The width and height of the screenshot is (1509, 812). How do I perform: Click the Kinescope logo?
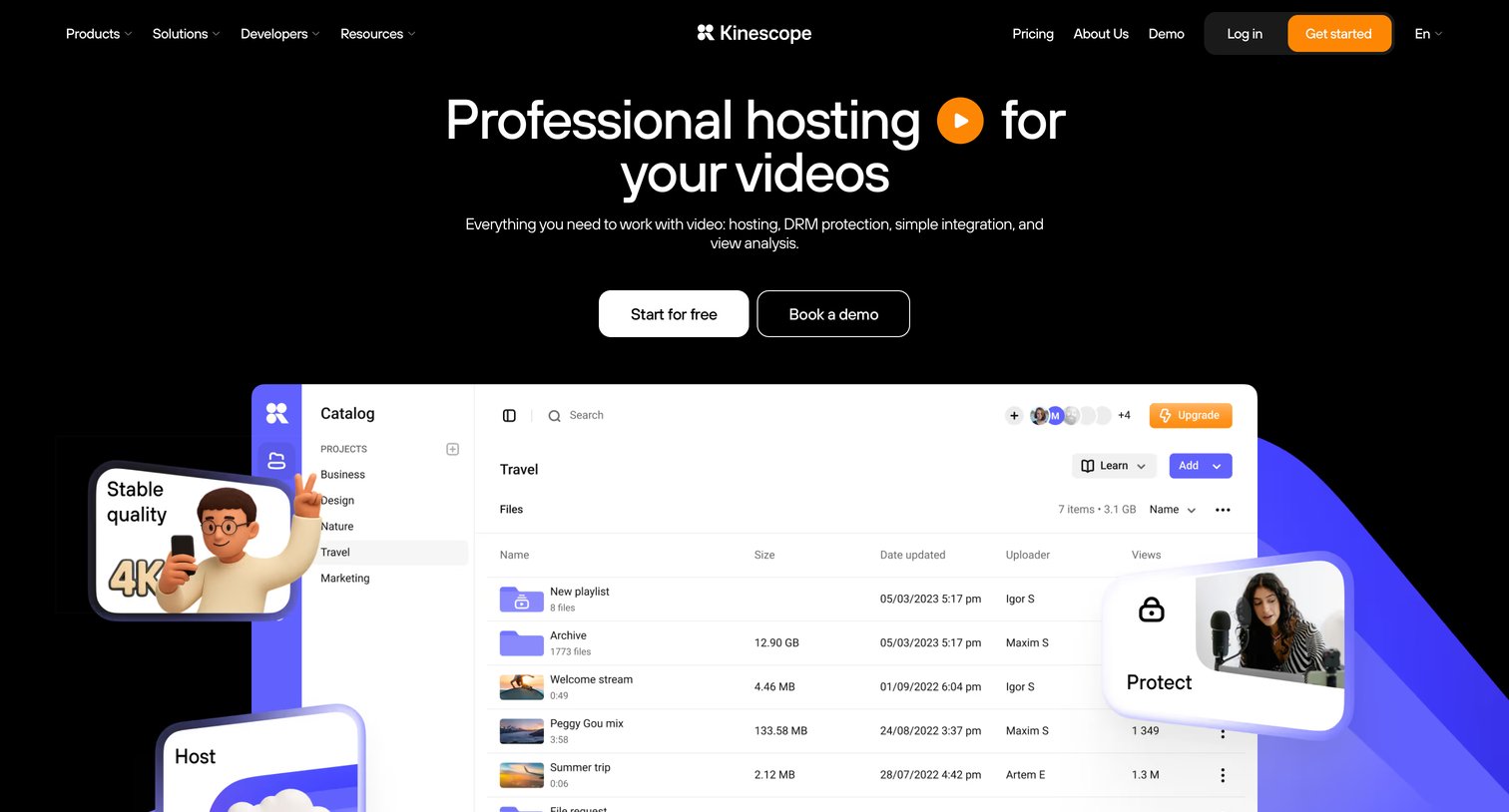[754, 33]
